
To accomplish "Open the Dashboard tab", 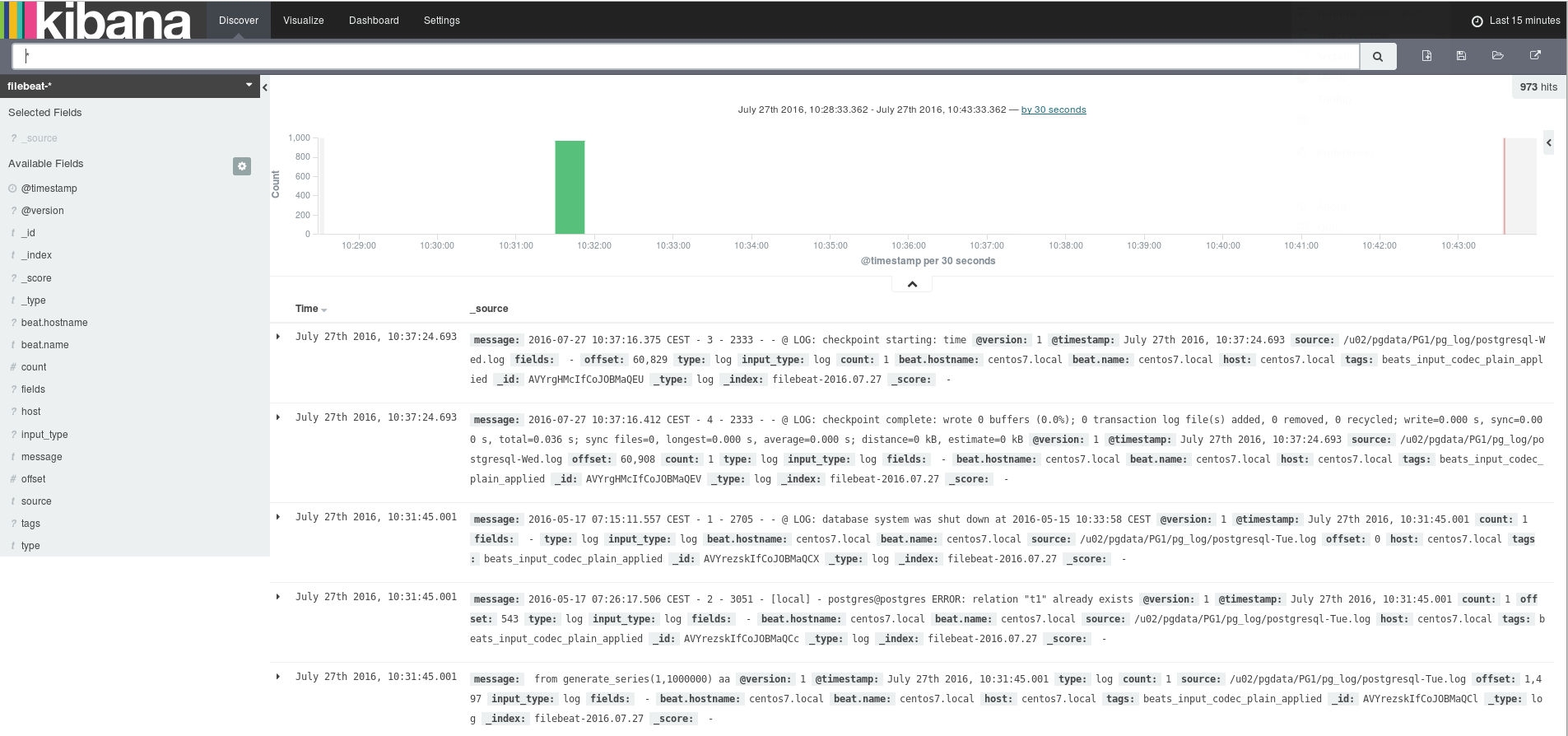I will [374, 21].
